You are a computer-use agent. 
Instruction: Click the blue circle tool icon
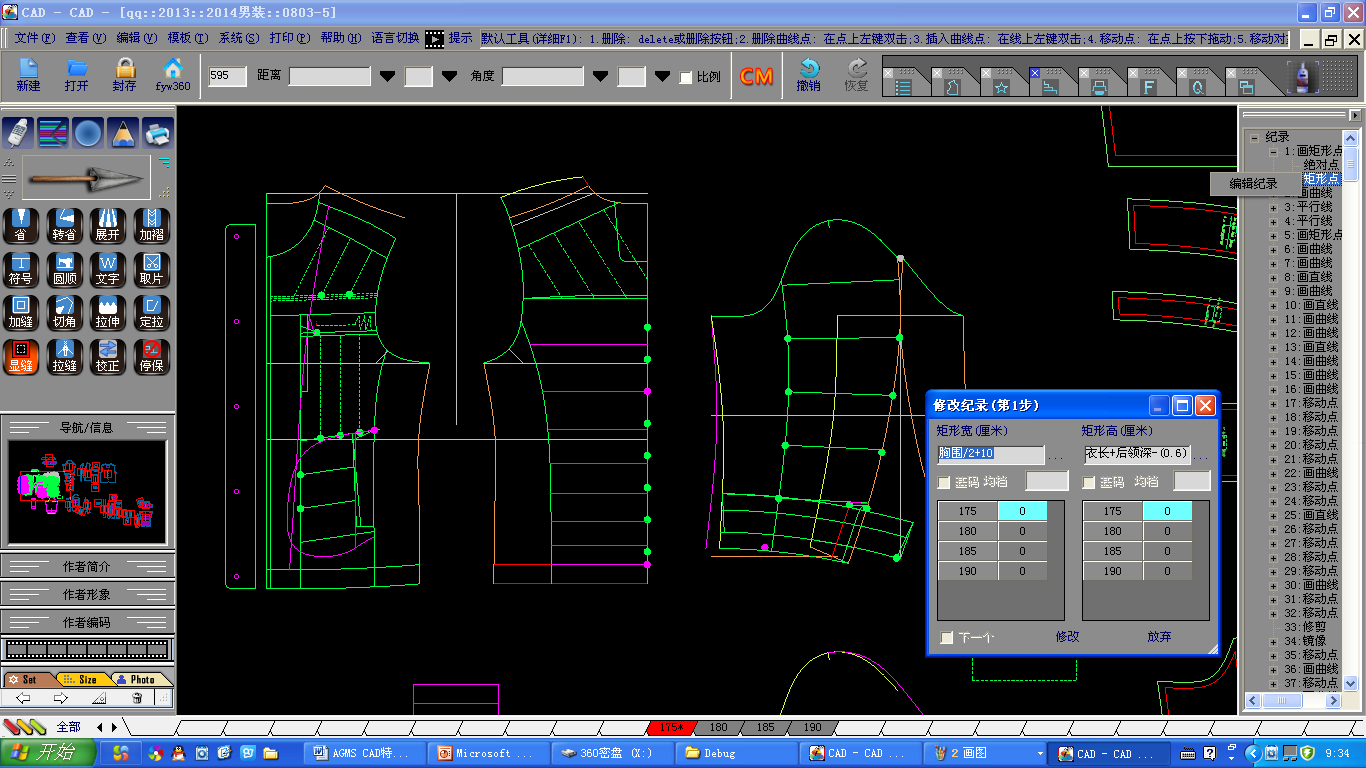point(88,132)
